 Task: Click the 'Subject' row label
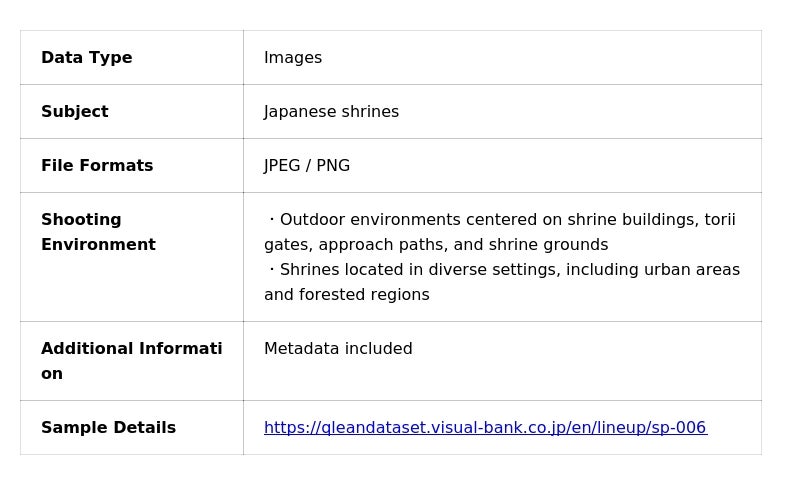(x=75, y=112)
